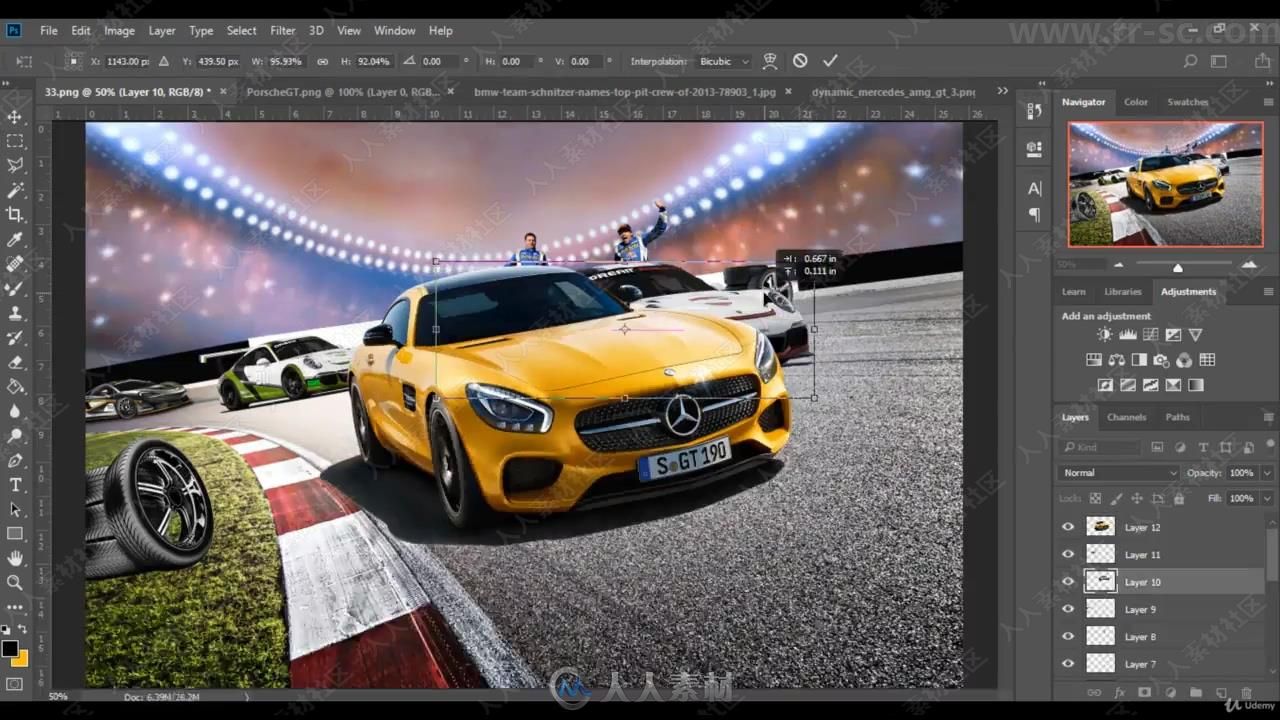Select the Dodge tool
This screenshot has height=720, width=1280.
tap(15, 435)
